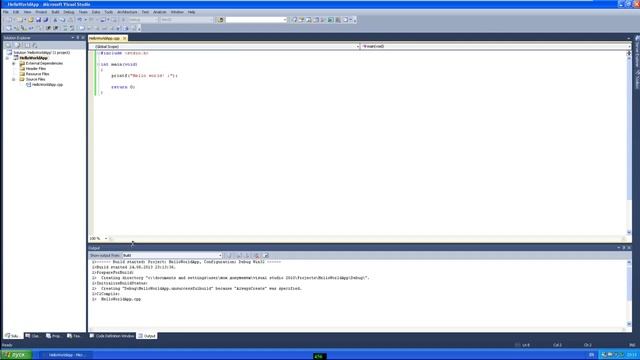Switch to the HelloWorldApp.cpp editor tab
This screenshot has height=360, width=640.
pyautogui.click(x=104, y=38)
